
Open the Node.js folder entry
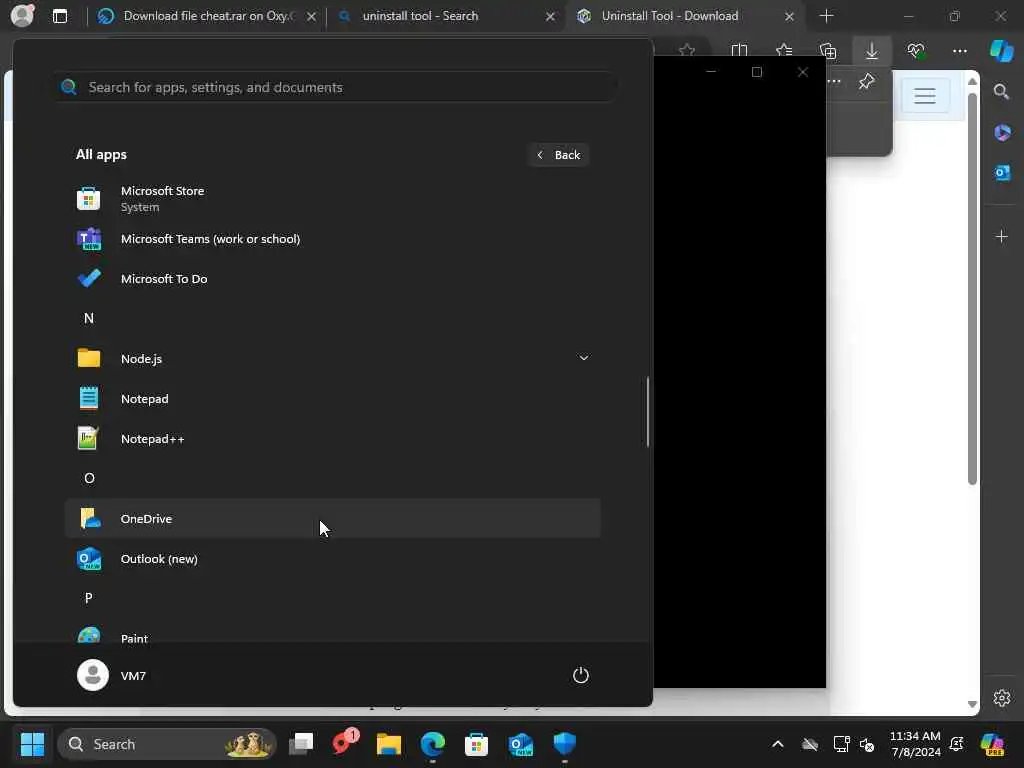(332, 359)
